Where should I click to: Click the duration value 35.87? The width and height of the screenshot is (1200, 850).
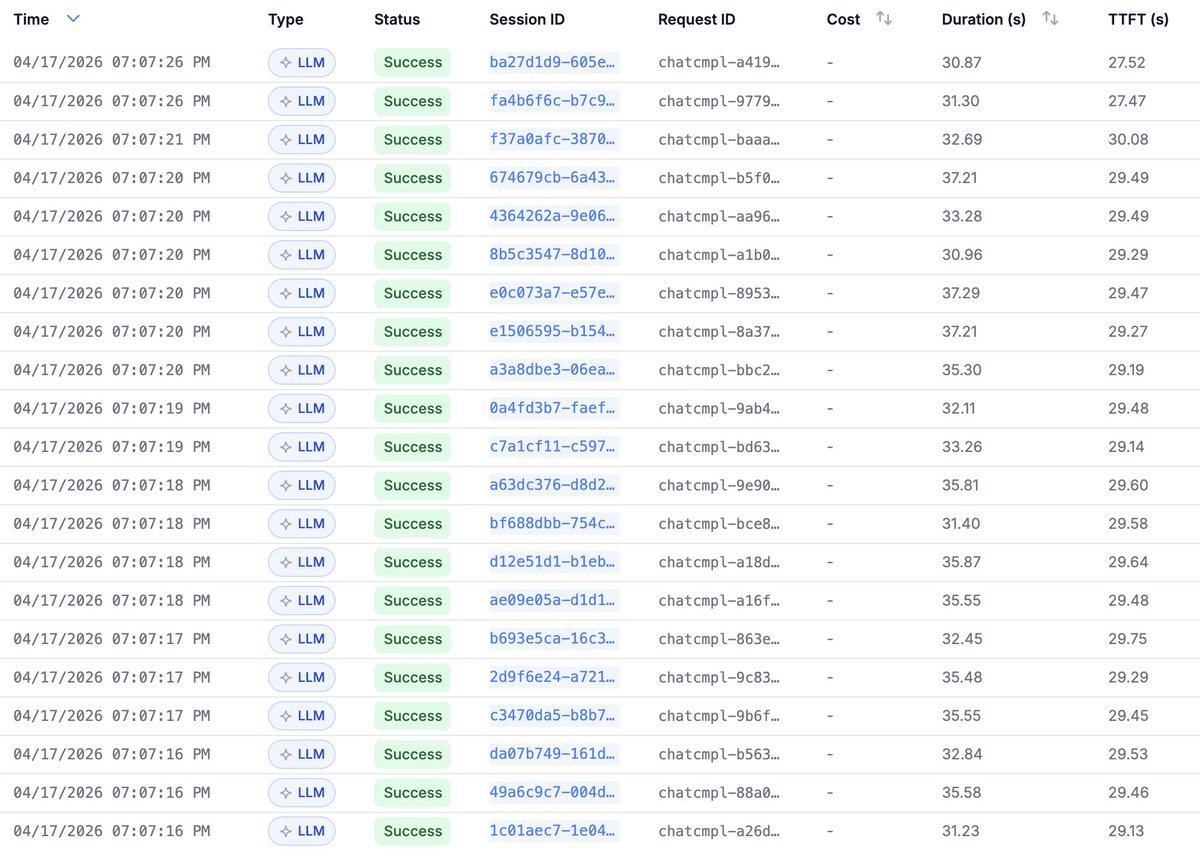962,562
